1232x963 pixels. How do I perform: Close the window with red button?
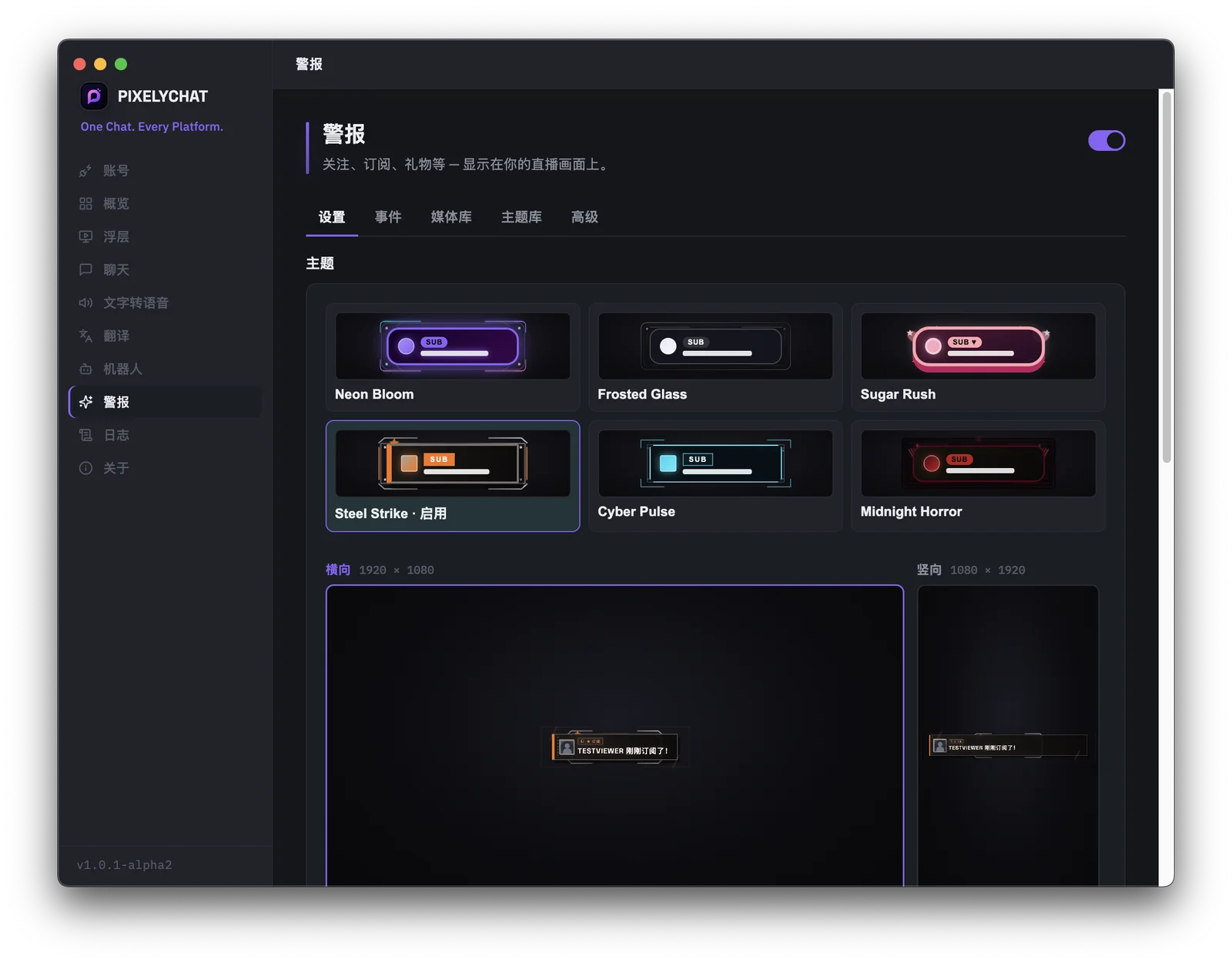(x=79, y=64)
